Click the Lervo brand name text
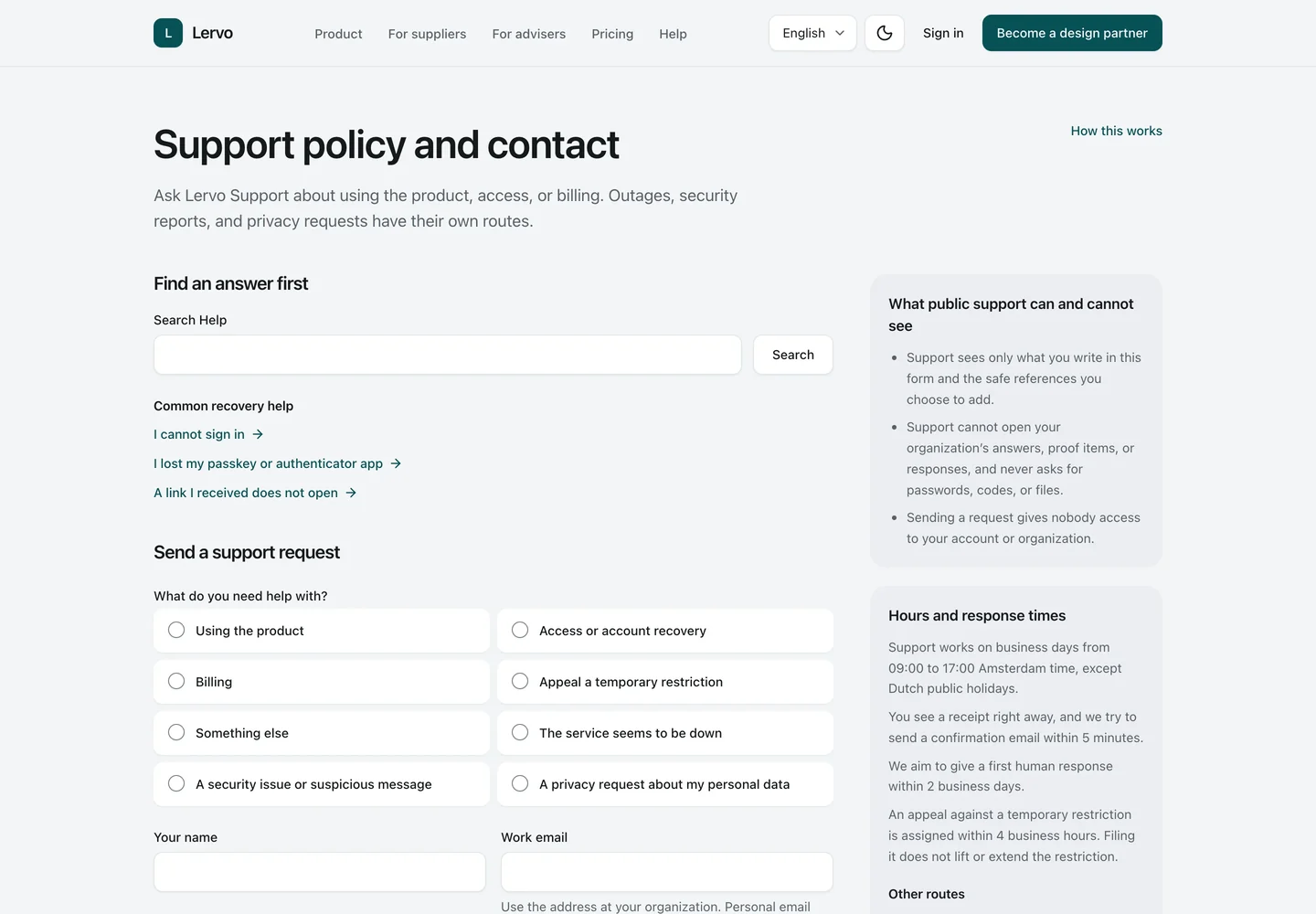The width and height of the screenshot is (1316, 914). point(212,33)
